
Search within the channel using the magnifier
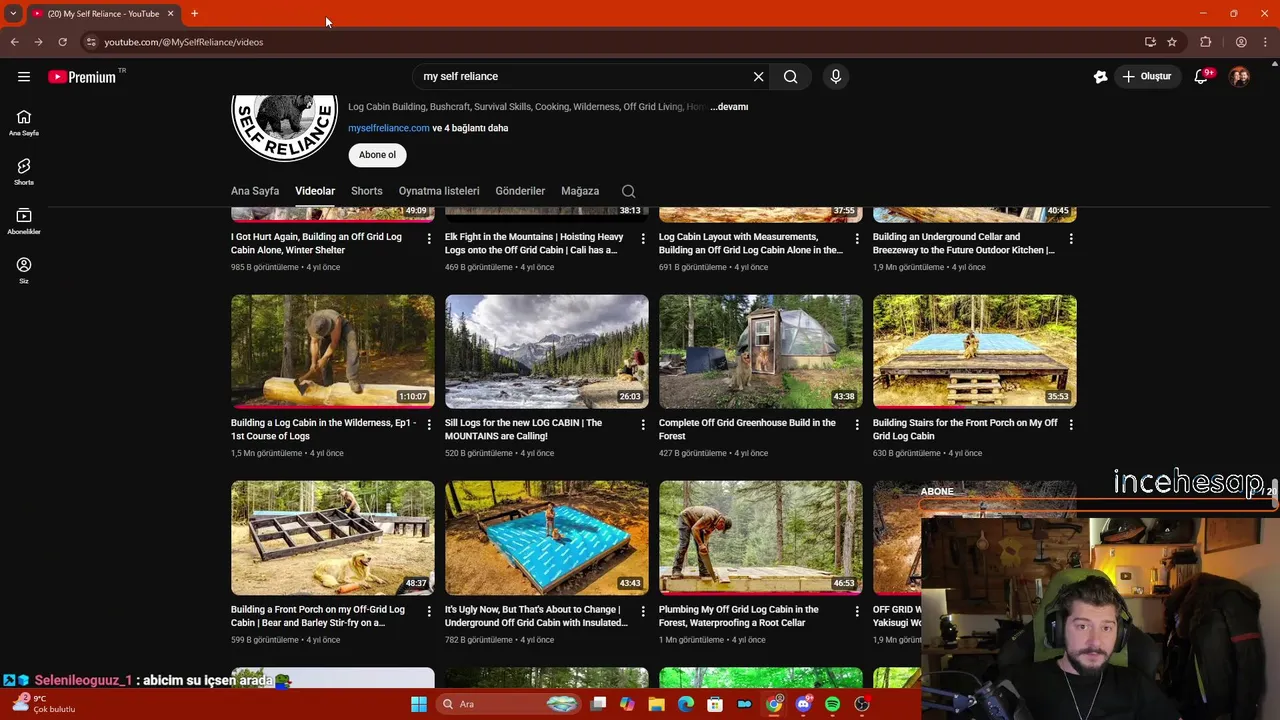pyautogui.click(x=628, y=191)
